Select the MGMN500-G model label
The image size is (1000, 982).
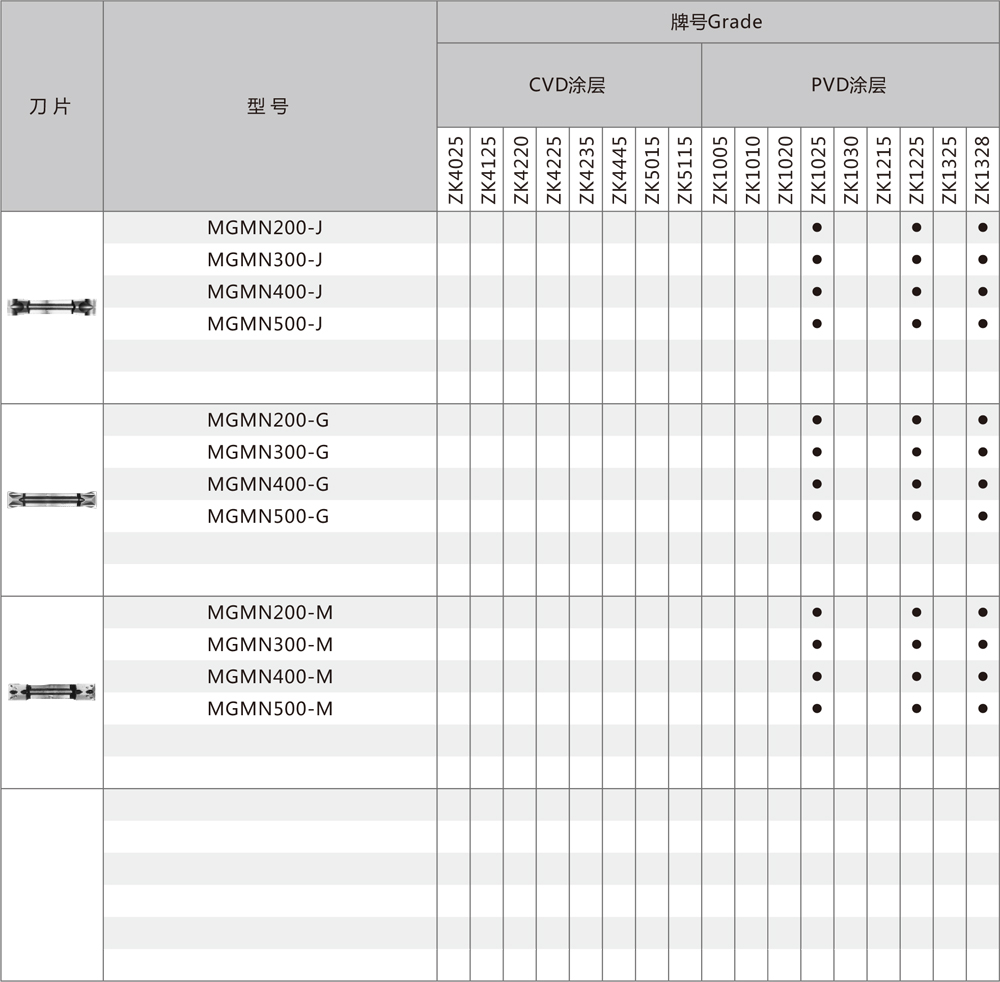click(x=268, y=516)
